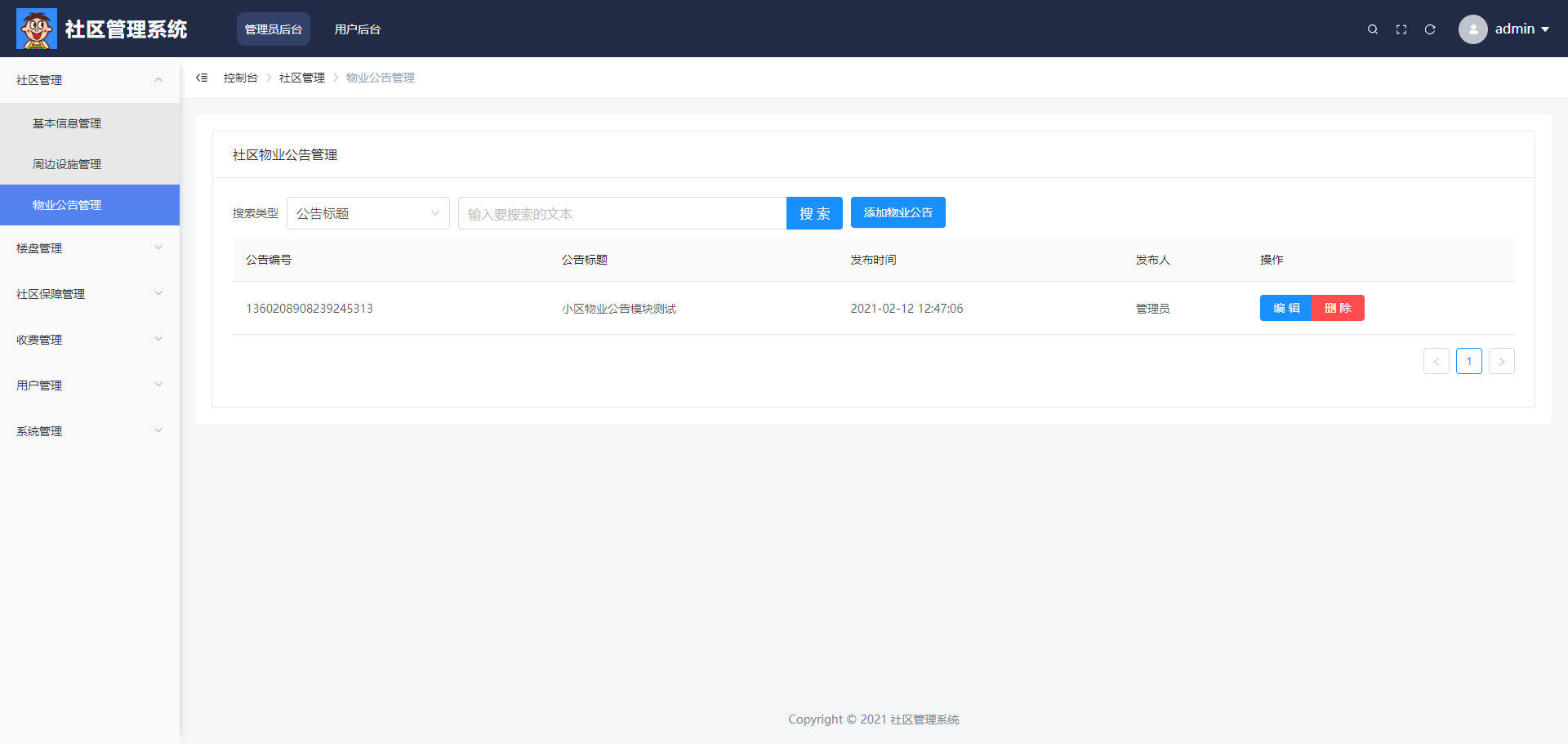Viewport: 1568px width, 744px height.
Task: Switch to 用户后台 tab
Action: (357, 29)
